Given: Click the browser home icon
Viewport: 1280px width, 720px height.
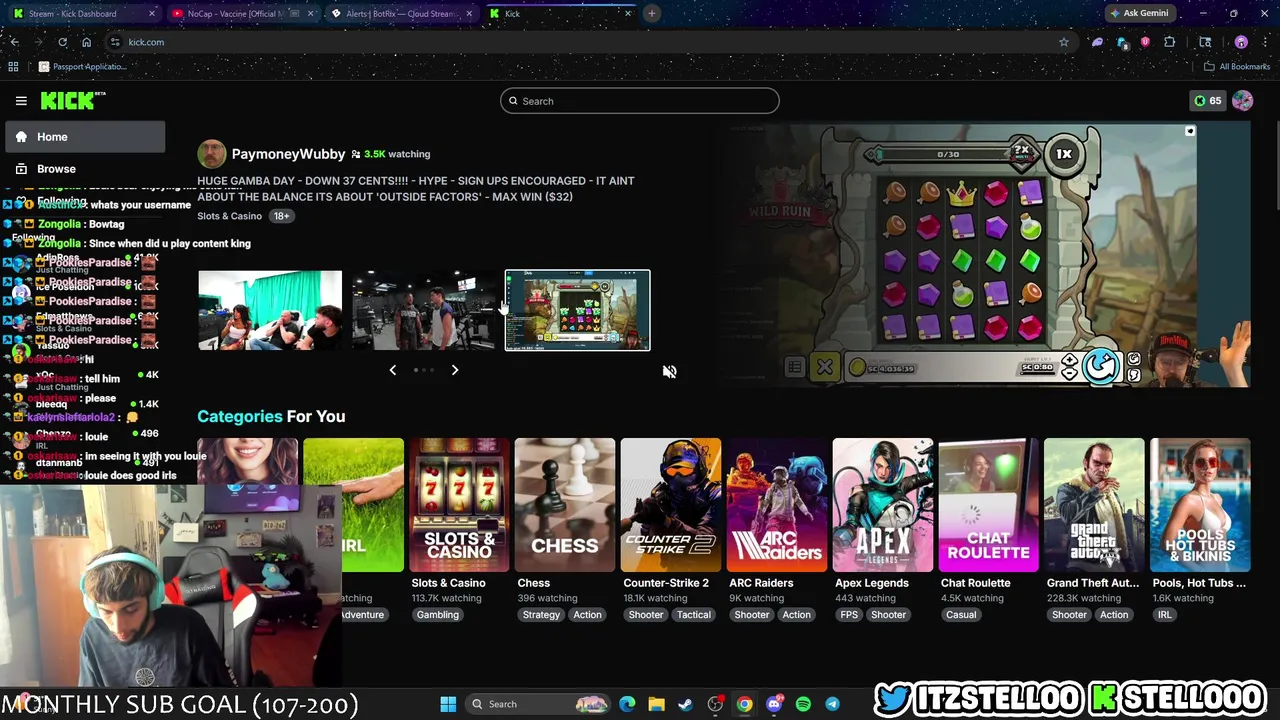Looking at the screenshot, I should tap(86, 42).
